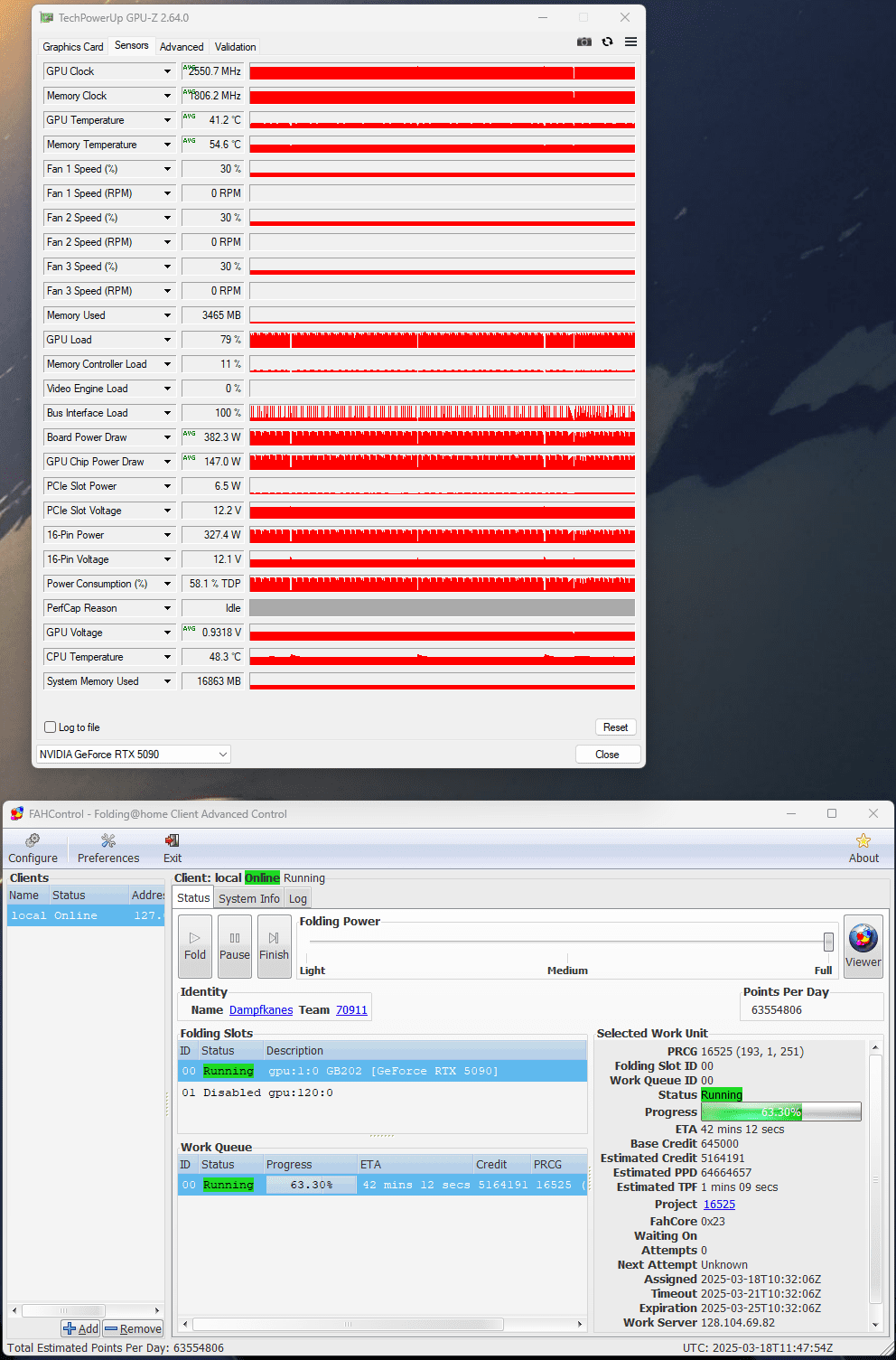Select the Sensors tab in GPU-Z
896x1360 pixels.
tap(132, 45)
